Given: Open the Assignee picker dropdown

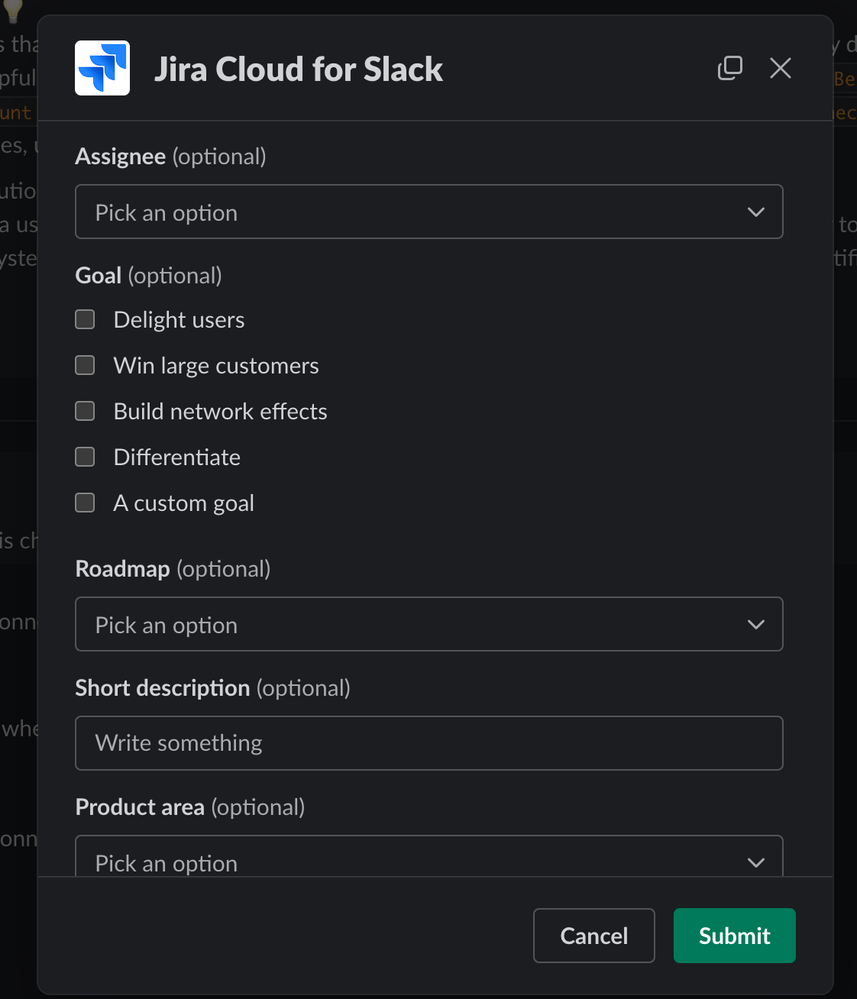Looking at the screenshot, I should pos(428,212).
